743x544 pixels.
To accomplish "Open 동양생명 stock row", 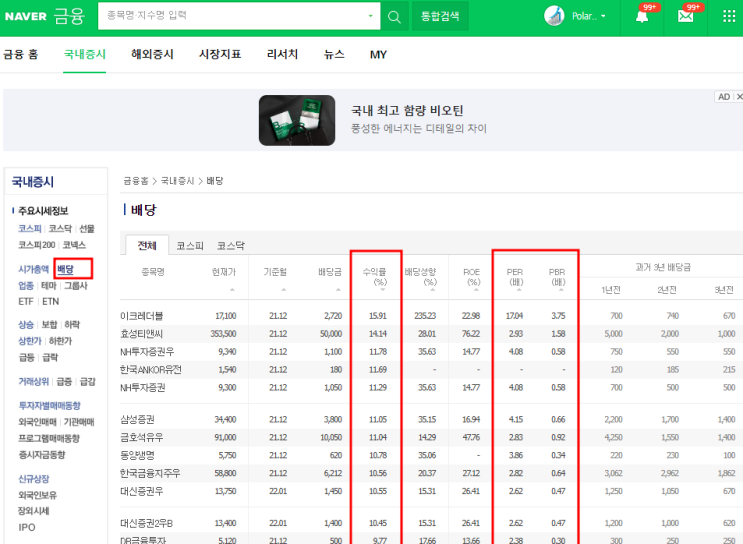I will click(137, 455).
